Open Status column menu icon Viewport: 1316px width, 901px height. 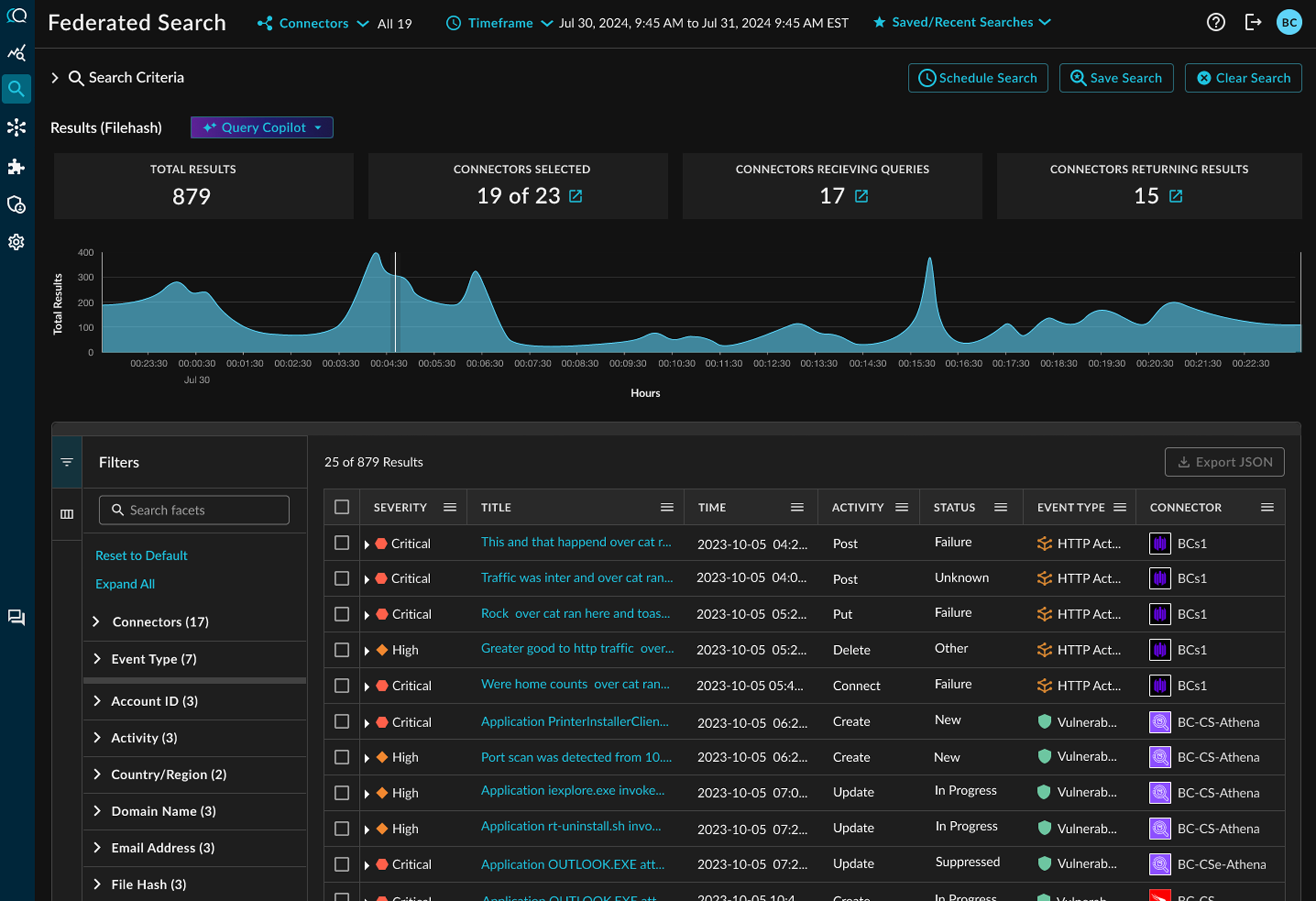pyautogui.click(x=1001, y=507)
